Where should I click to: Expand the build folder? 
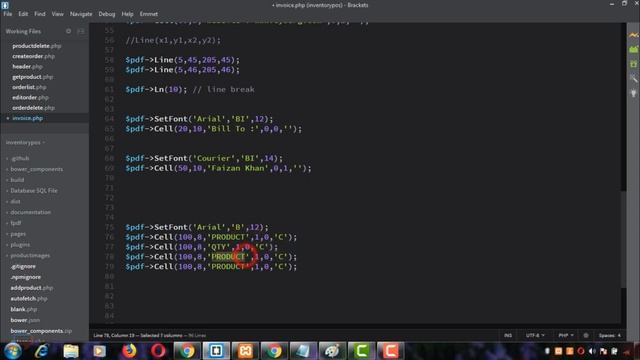(x=17, y=180)
